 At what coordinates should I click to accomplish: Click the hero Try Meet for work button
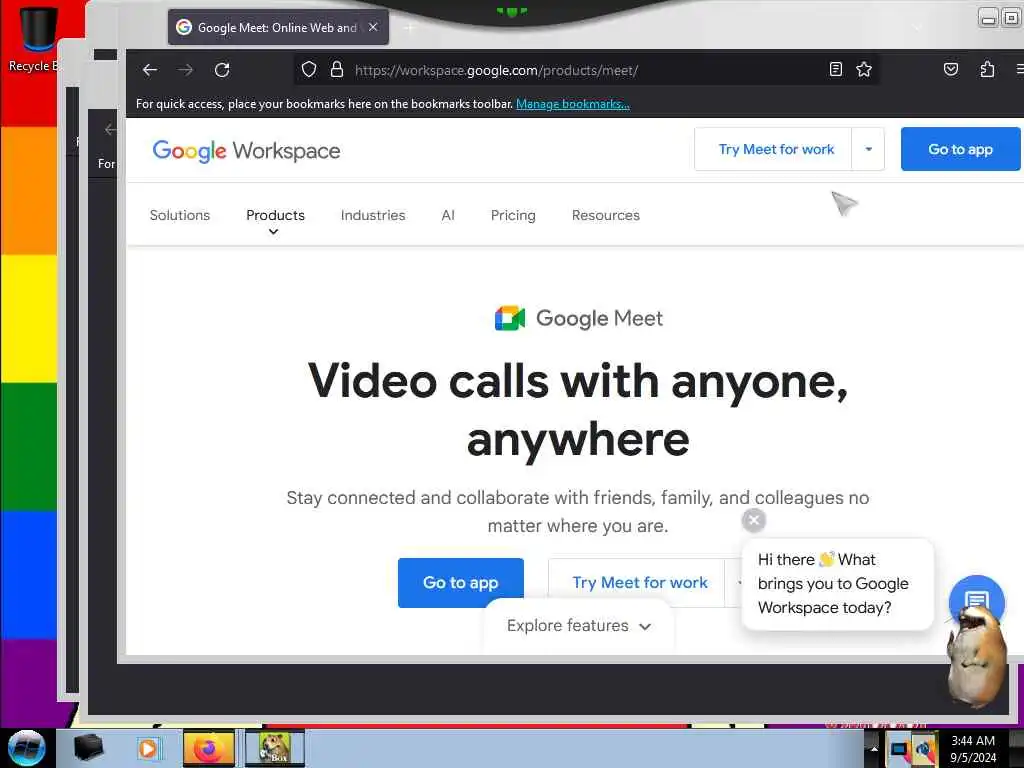tap(639, 583)
